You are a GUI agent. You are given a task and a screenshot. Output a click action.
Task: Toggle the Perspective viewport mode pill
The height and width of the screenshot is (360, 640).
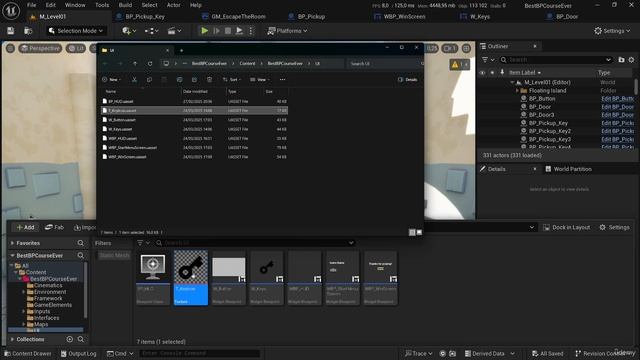[40, 49]
